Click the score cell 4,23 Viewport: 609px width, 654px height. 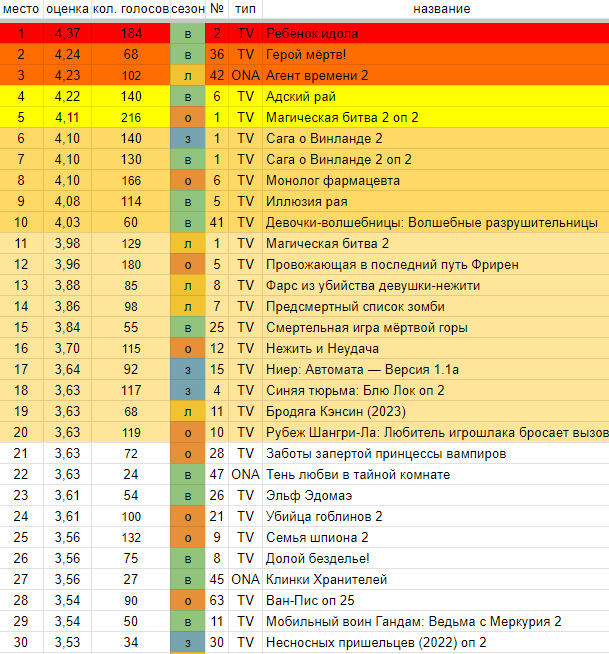click(67, 75)
